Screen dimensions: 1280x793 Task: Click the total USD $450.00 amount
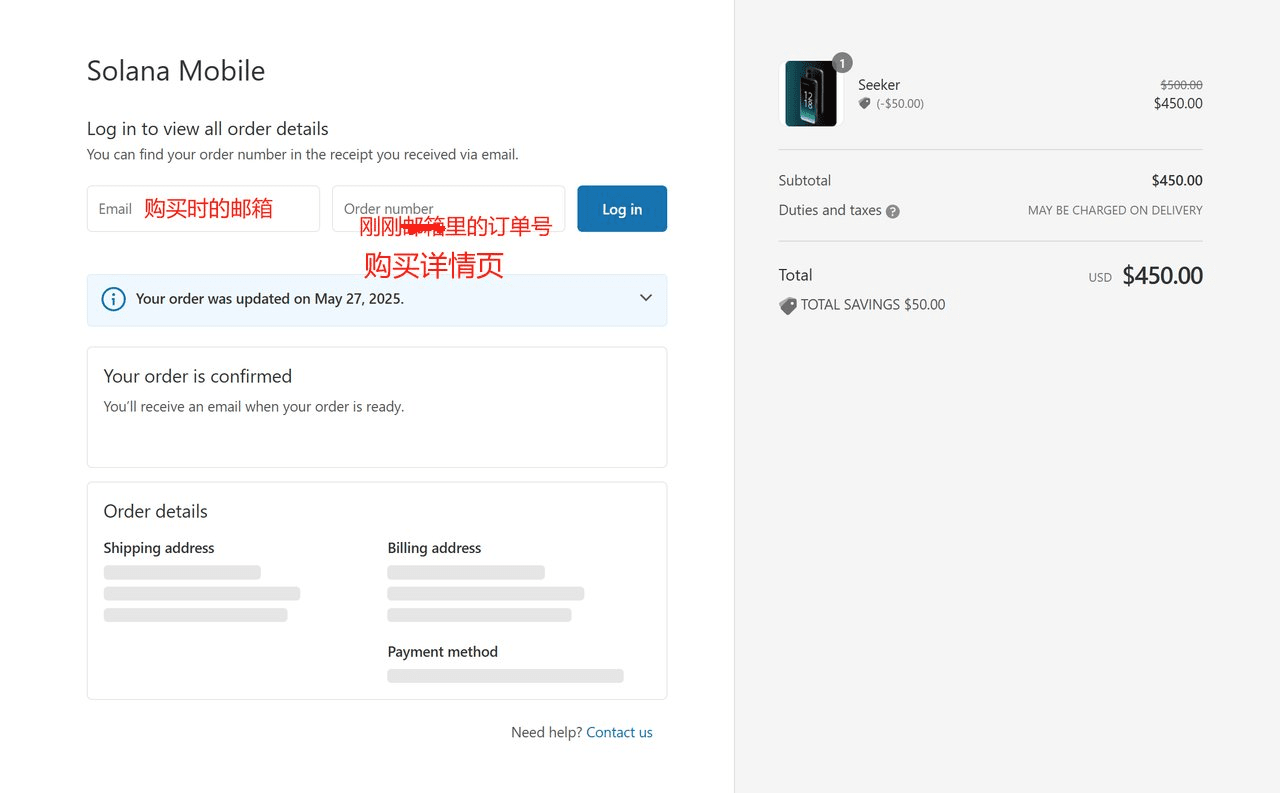point(1162,276)
